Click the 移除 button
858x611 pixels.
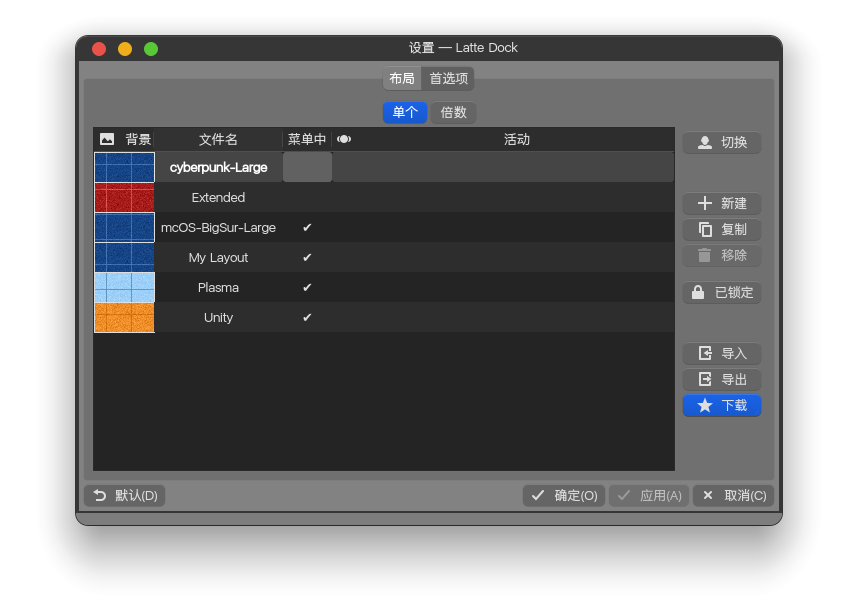722,255
